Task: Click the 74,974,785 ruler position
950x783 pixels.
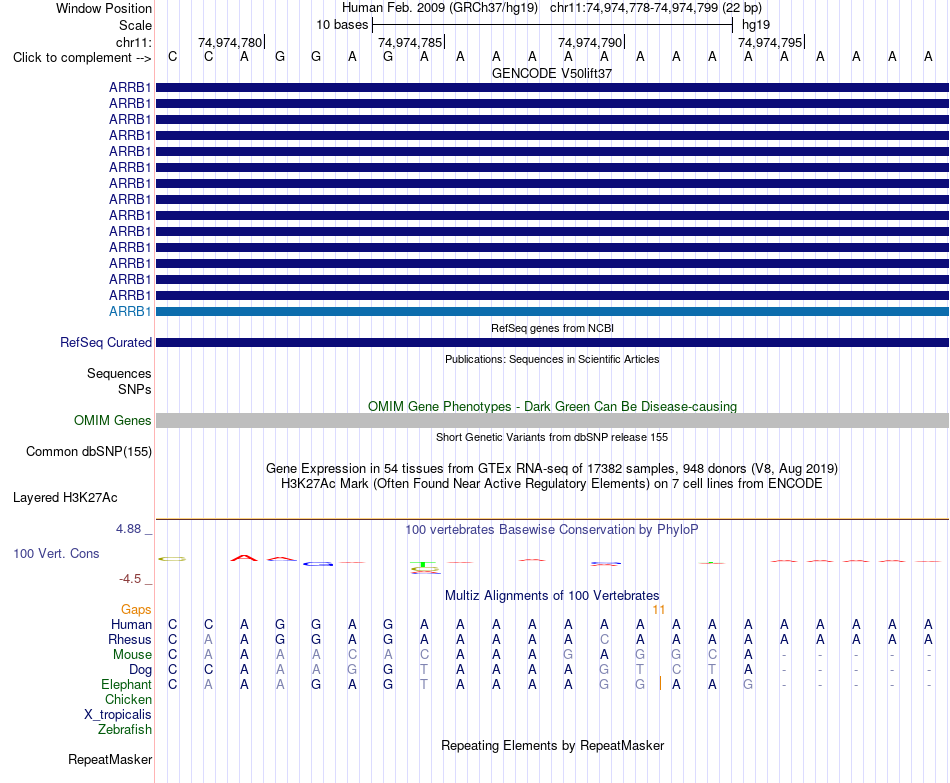Action: coord(410,42)
